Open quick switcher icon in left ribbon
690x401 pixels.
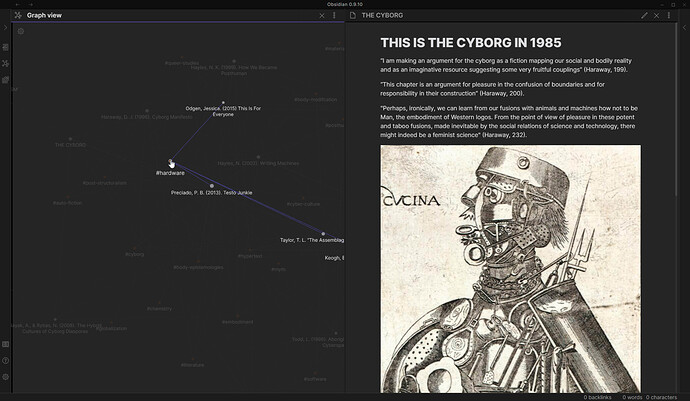(x=5, y=47)
